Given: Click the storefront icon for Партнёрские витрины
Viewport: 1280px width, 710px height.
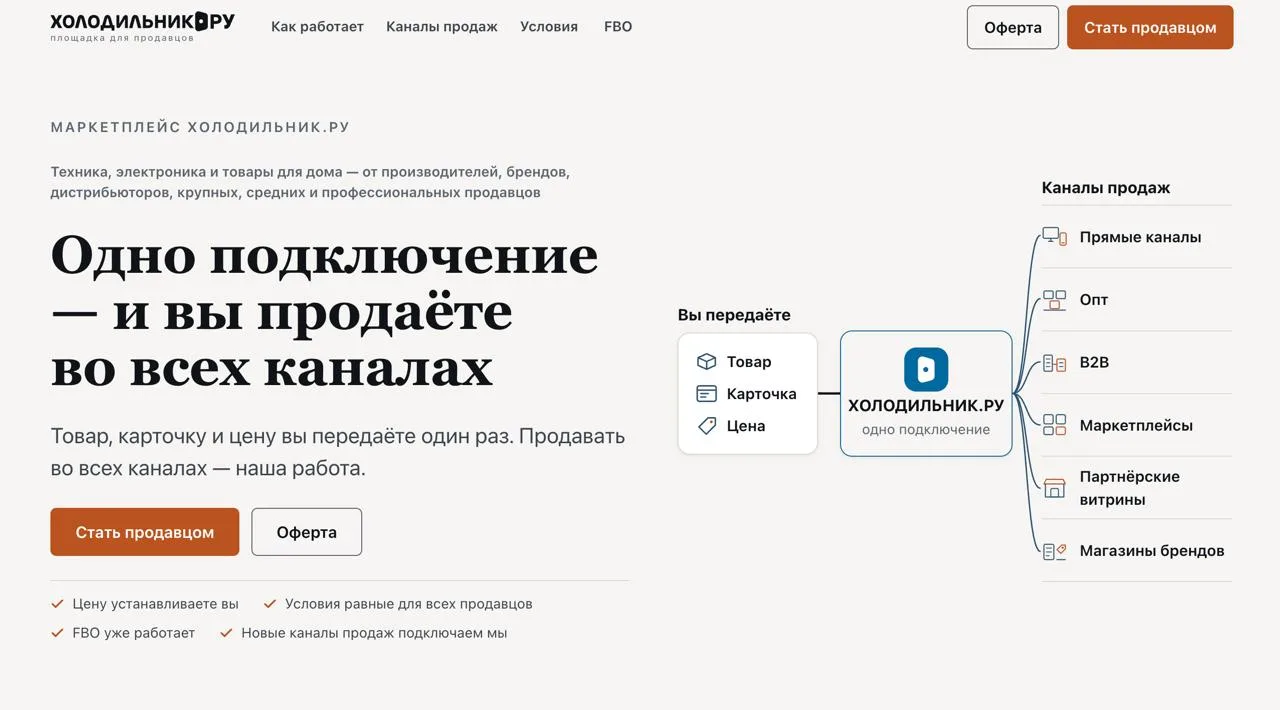Looking at the screenshot, I should (1054, 488).
